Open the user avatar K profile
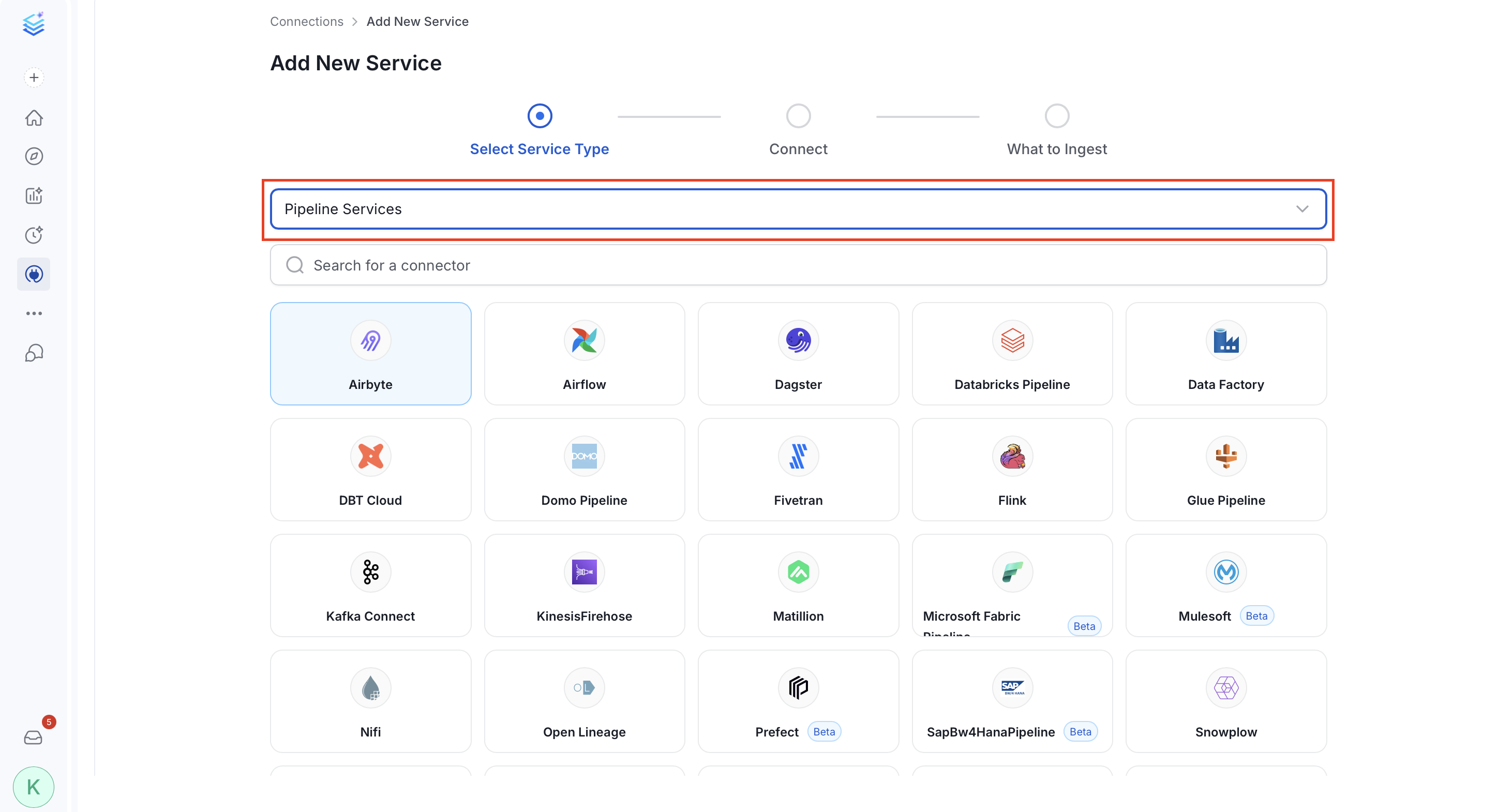The image size is (1498, 812). pos(33,787)
